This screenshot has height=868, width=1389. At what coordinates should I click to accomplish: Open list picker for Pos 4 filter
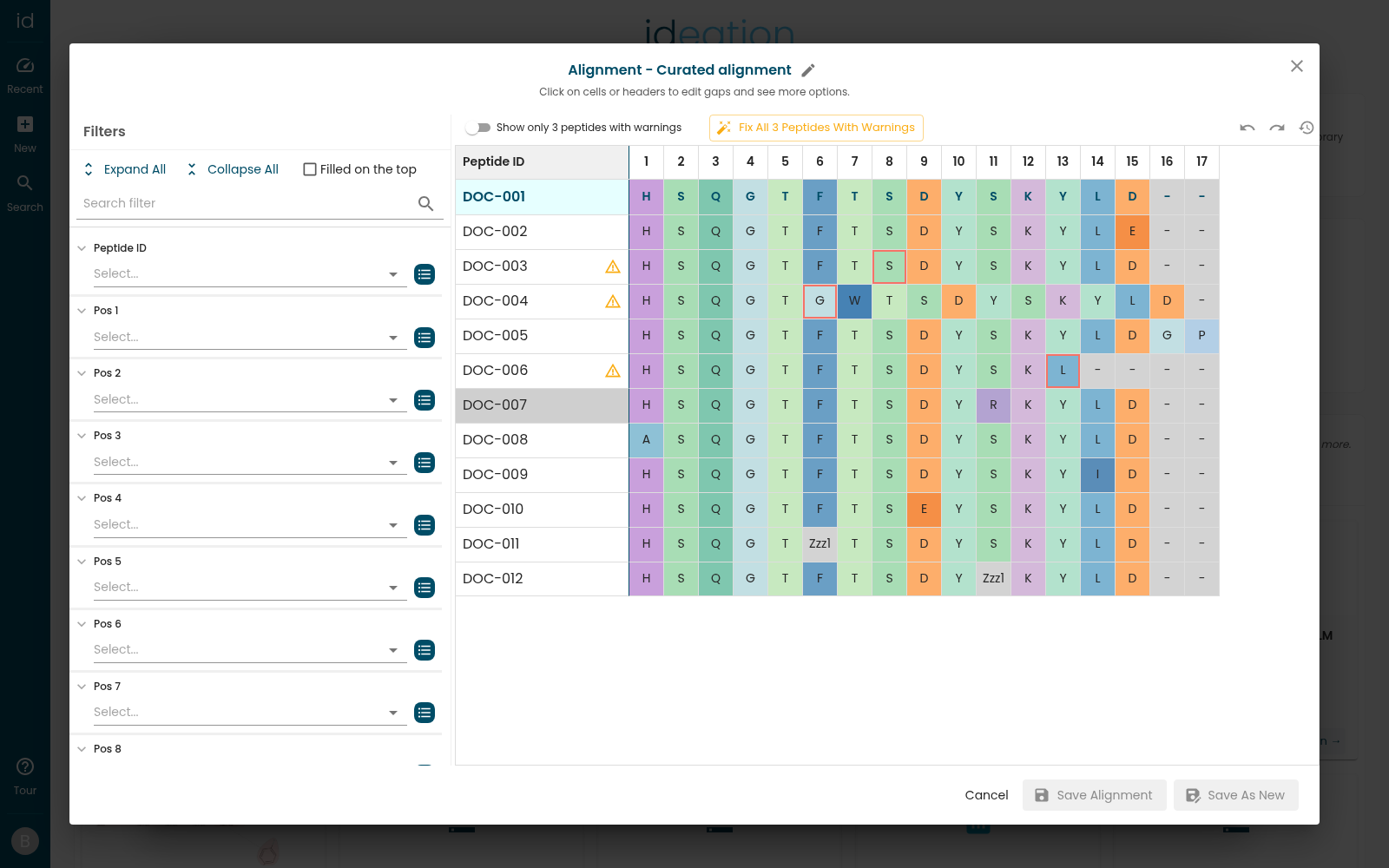tap(425, 525)
